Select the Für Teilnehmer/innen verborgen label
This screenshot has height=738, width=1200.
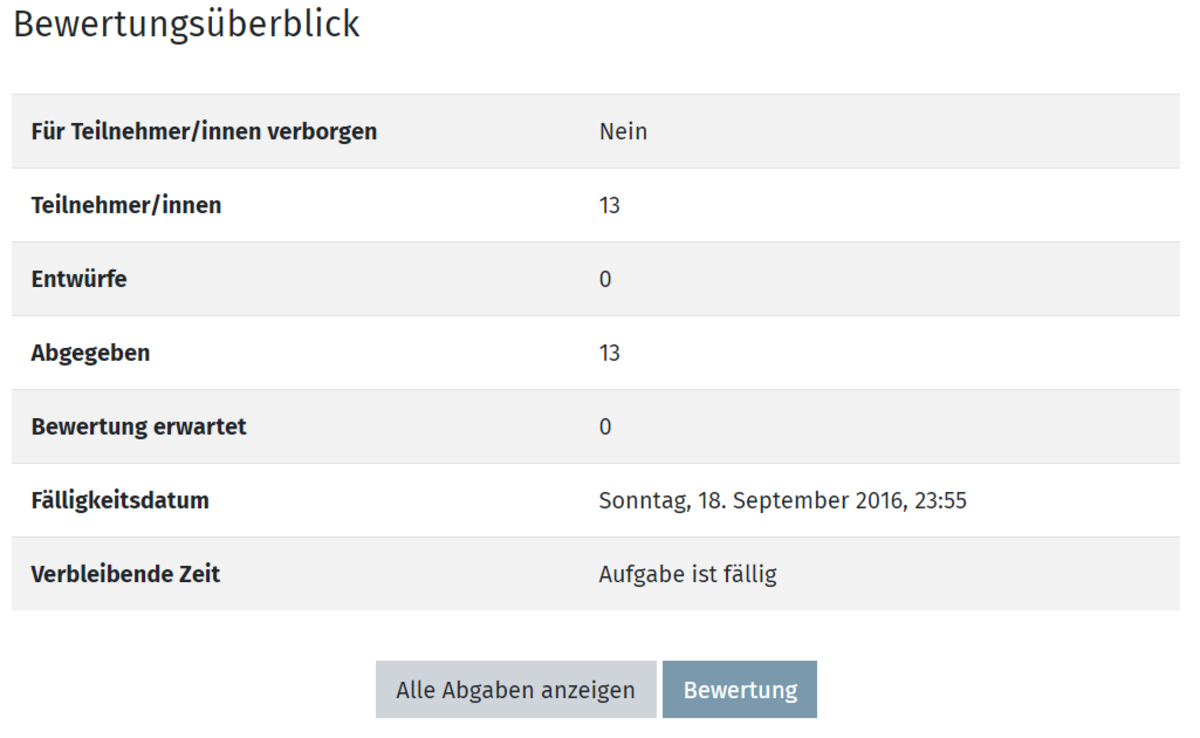point(204,131)
